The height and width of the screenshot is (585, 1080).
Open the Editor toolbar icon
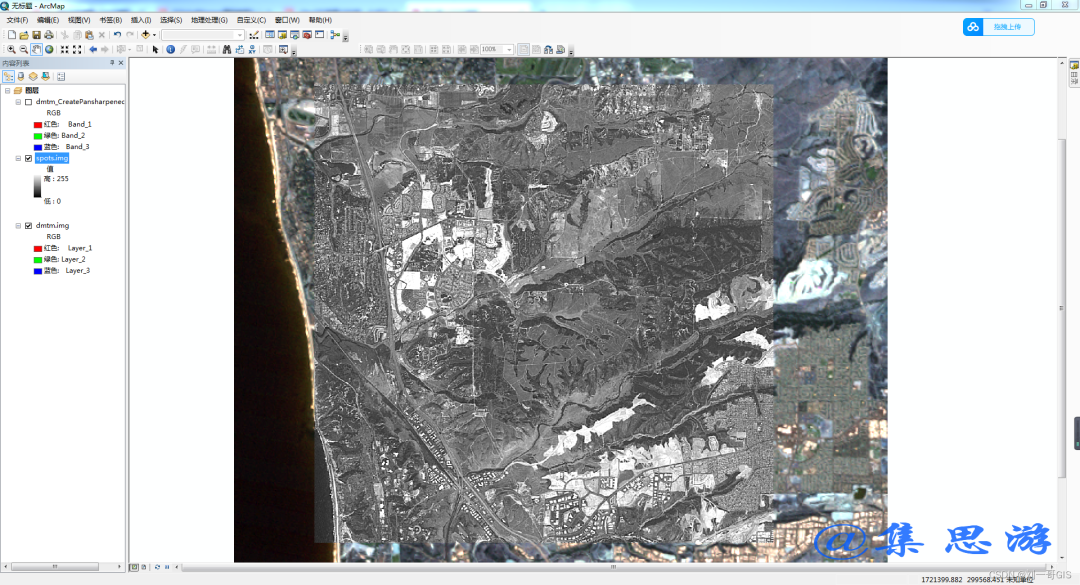tap(254, 34)
